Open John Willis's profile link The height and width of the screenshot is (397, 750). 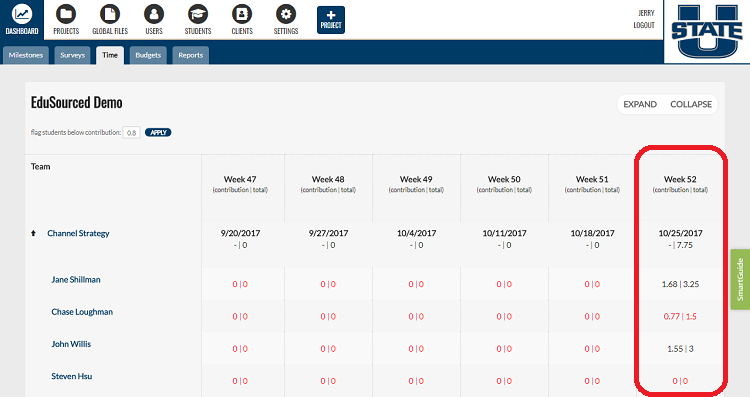click(x=71, y=344)
